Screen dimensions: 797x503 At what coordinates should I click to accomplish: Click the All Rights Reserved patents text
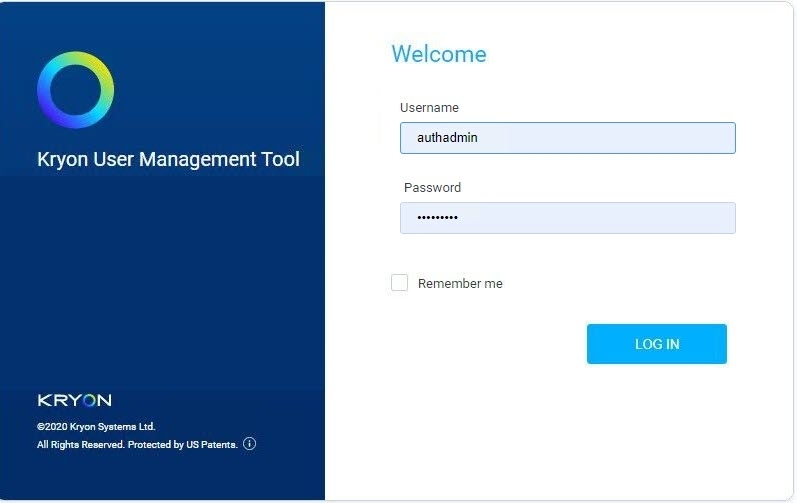pos(137,445)
